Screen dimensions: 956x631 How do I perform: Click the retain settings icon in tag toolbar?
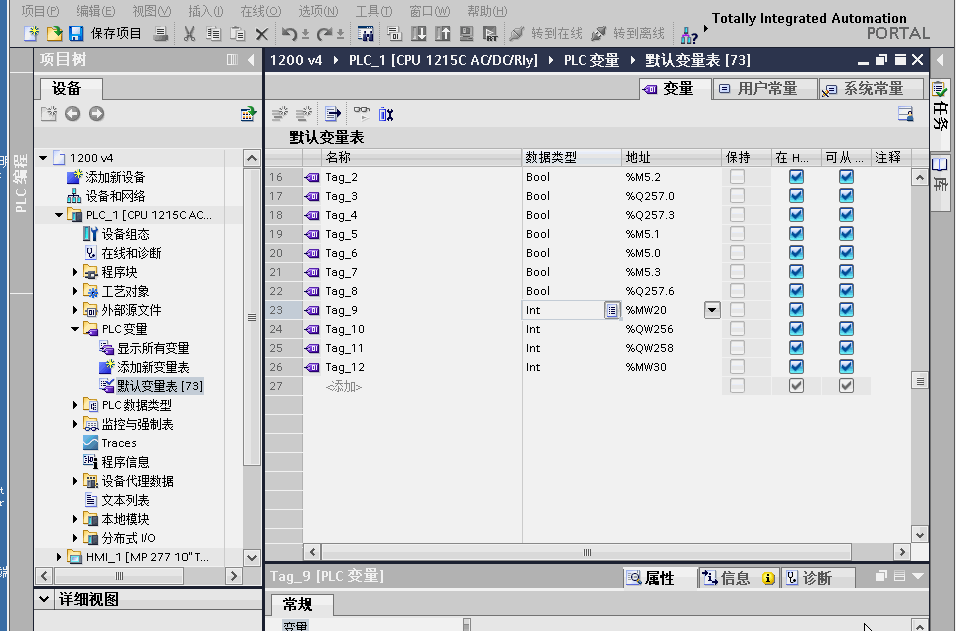click(386, 113)
